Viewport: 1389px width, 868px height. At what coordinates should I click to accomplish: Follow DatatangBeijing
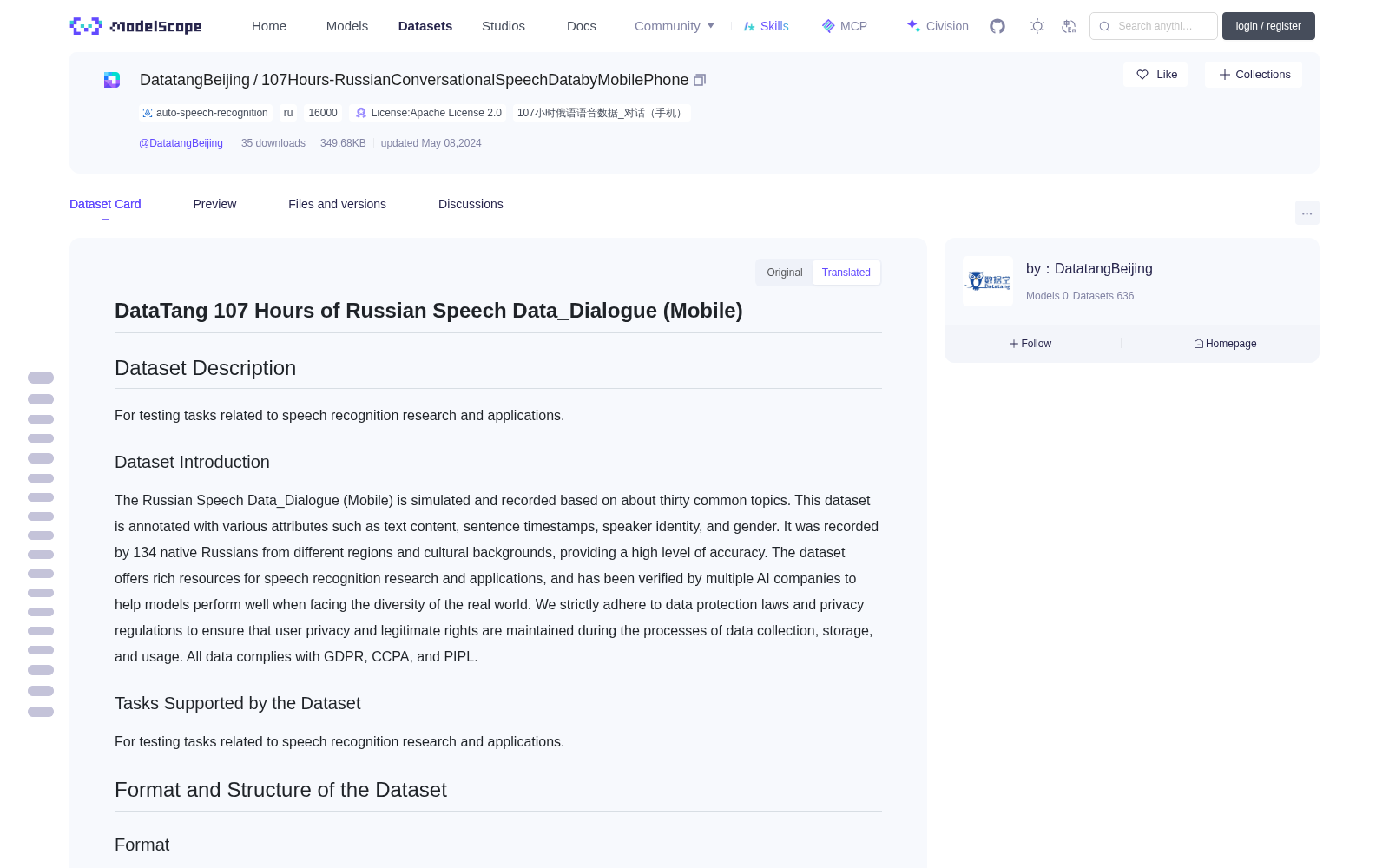1030,344
